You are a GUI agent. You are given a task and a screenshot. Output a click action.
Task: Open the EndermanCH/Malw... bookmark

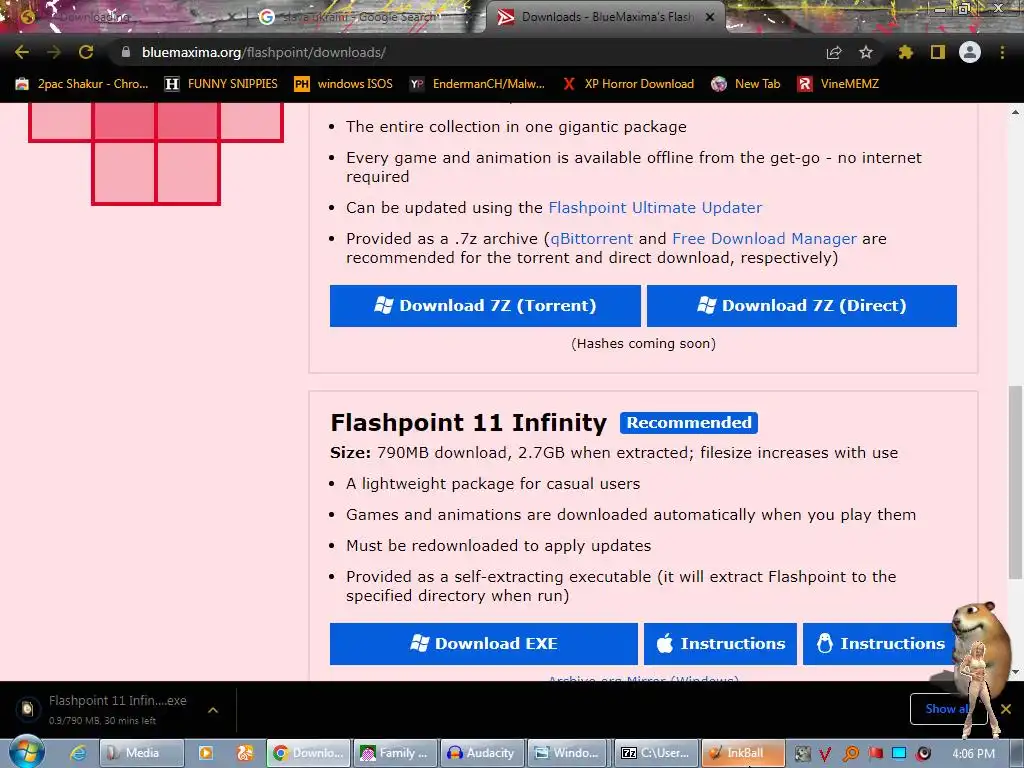477,84
